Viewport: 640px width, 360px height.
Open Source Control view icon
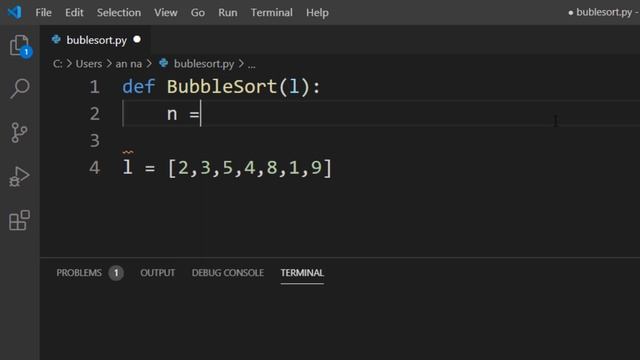[x=19, y=133]
